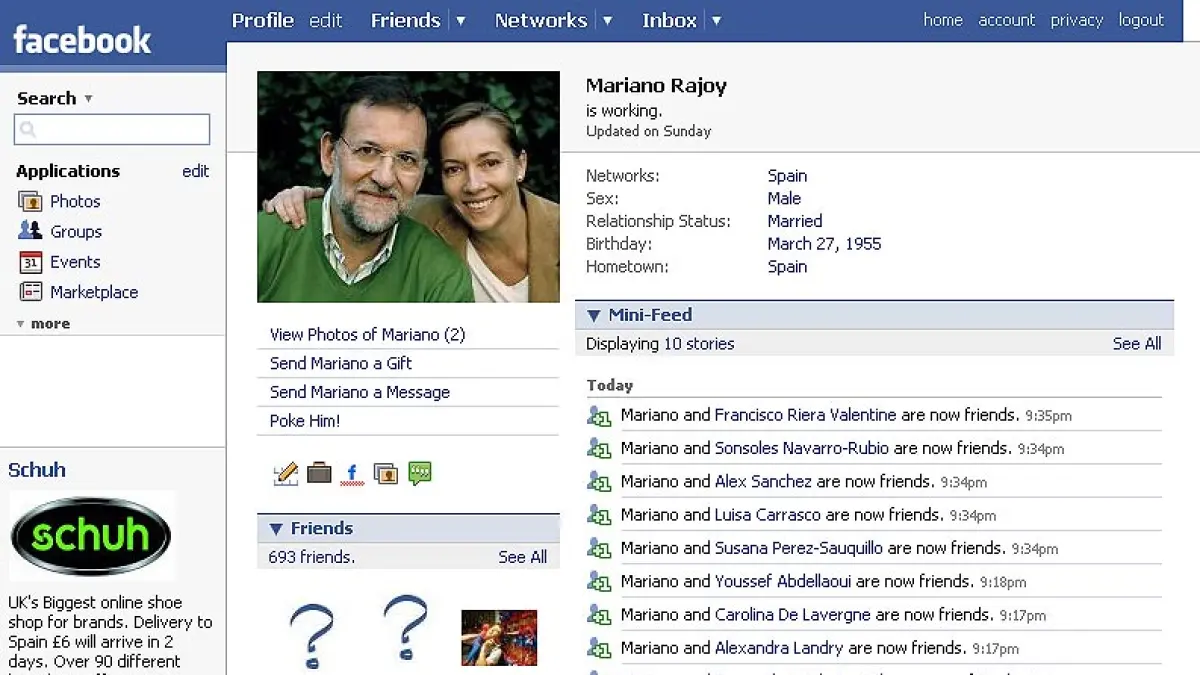Collapse the Friends section triangle
The height and width of the screenshot is (675, 1200).
click(276, 529)
